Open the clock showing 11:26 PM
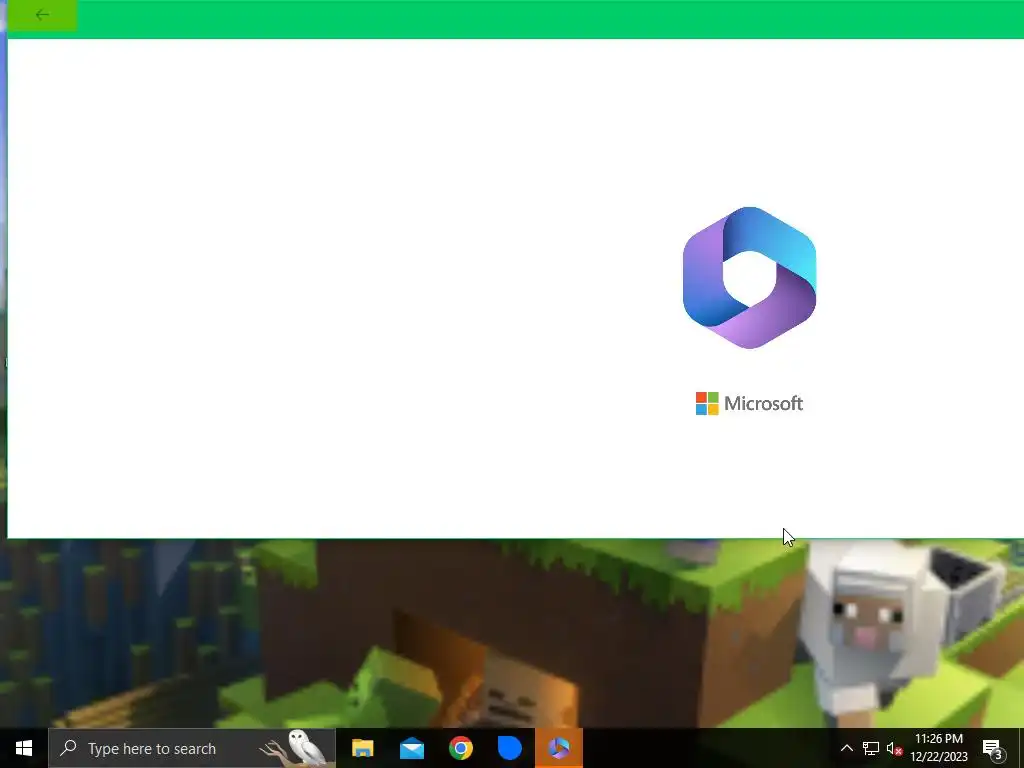 click(x=938, y=748)
